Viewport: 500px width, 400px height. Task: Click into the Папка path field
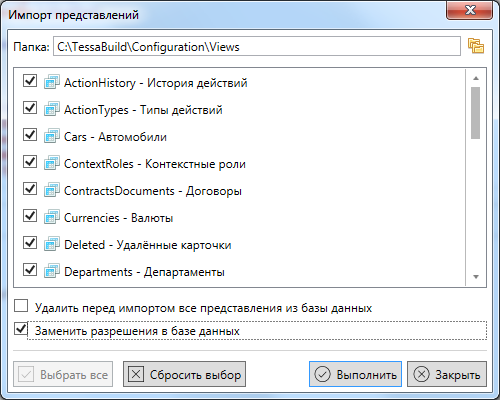click(x=257, y=46)
